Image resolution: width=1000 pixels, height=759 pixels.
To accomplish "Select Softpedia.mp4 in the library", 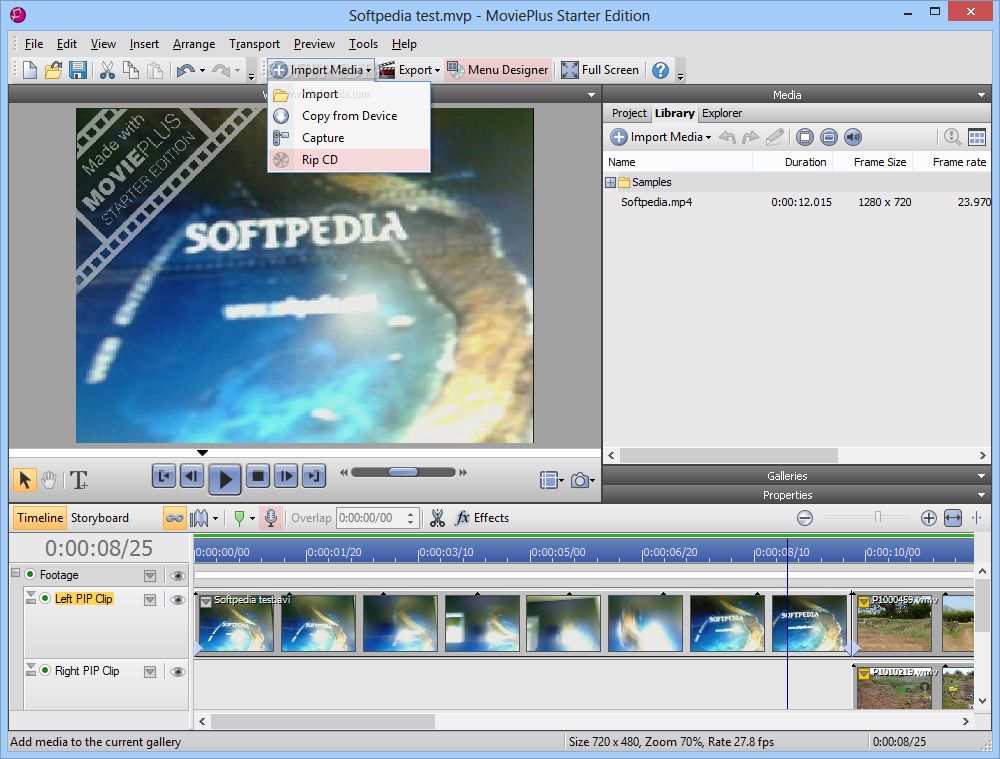I will click(656, 202).
